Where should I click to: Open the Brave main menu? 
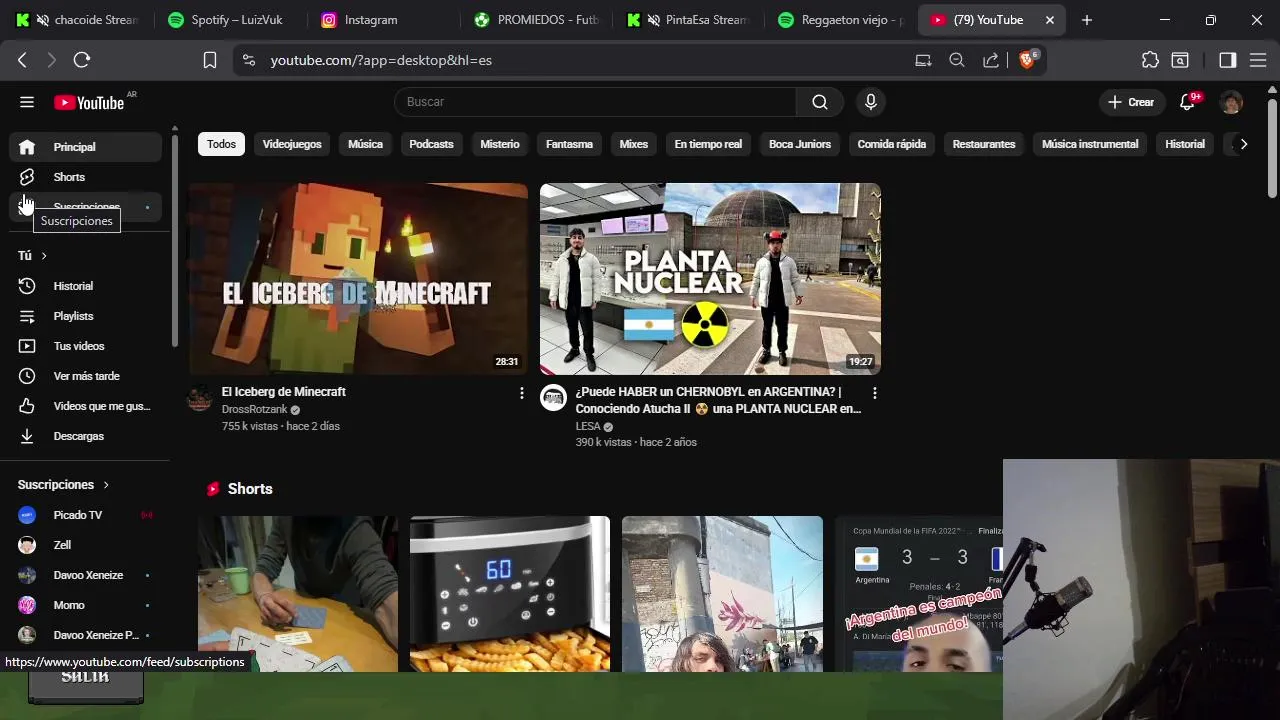click(x=1258, y=60)
